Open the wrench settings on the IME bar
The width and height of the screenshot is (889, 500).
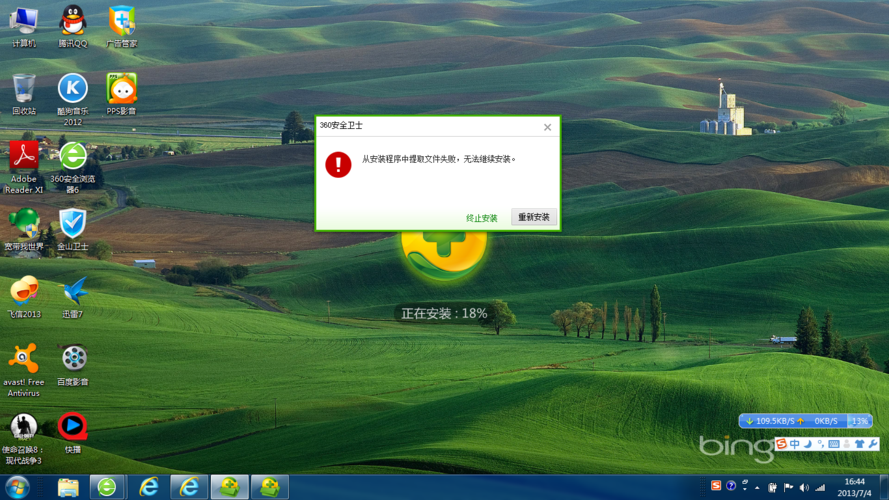(x=873, y=444)
